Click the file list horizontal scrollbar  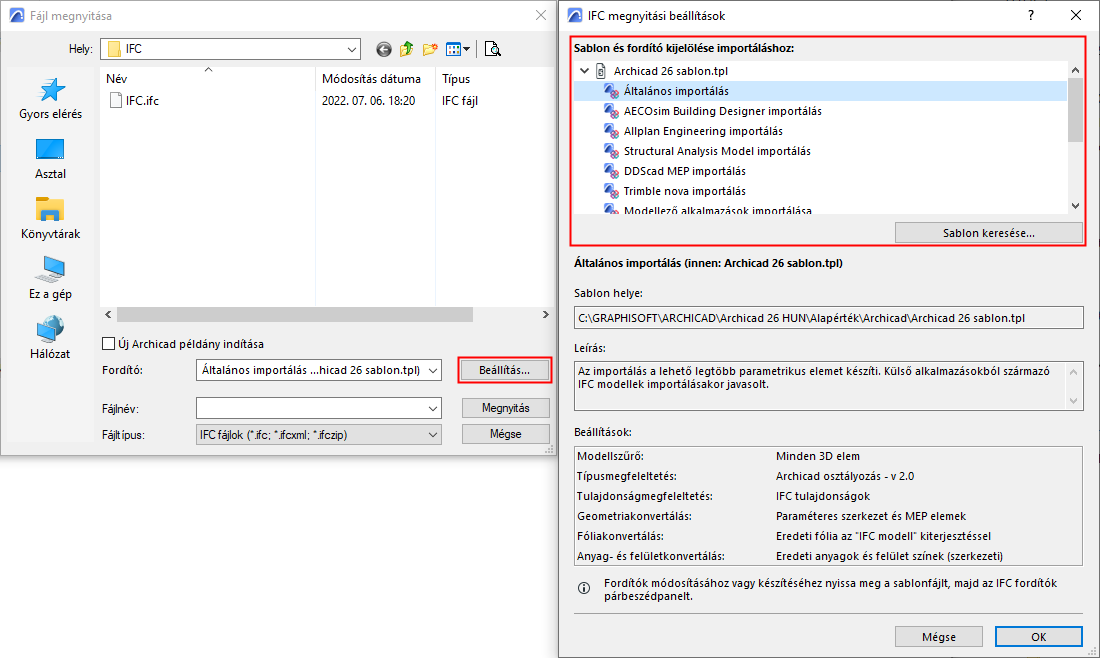click(295, 315)
